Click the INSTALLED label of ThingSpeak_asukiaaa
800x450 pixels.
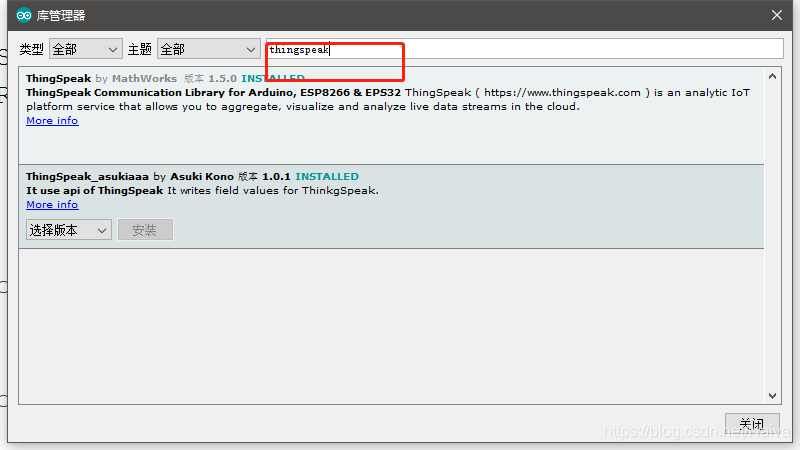[x=327, y=177]
